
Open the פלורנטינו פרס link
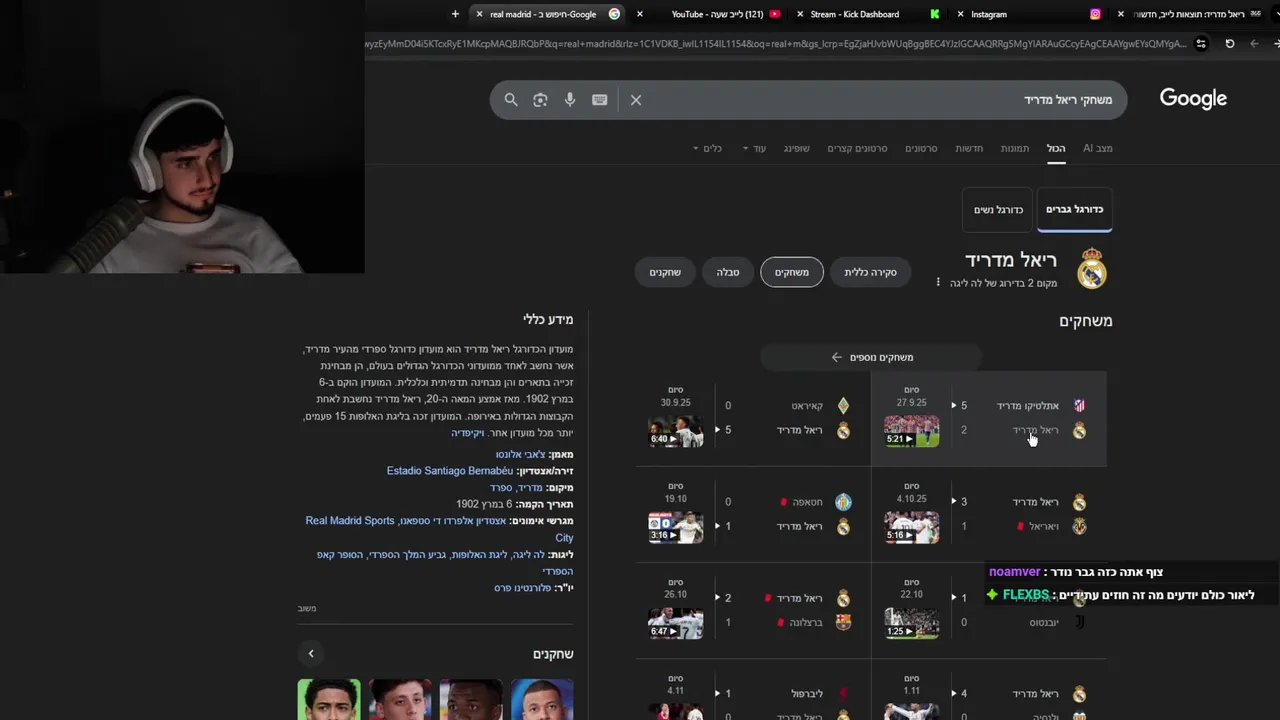click(524, 588)
